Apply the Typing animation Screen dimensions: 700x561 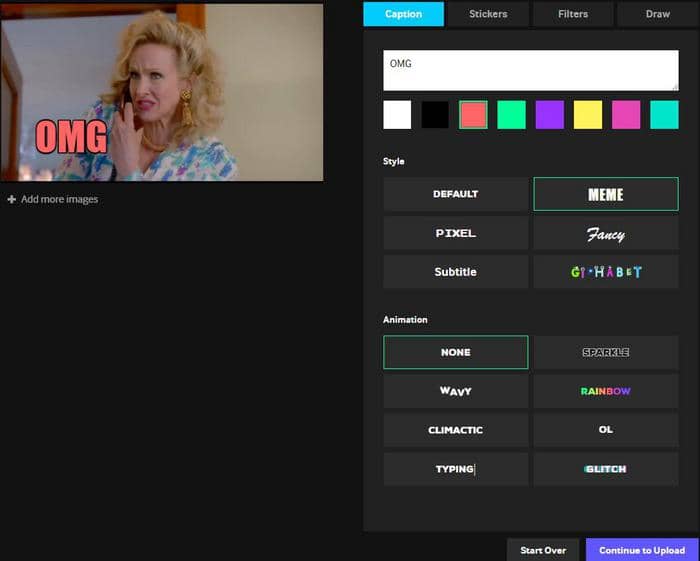[456, 469]
